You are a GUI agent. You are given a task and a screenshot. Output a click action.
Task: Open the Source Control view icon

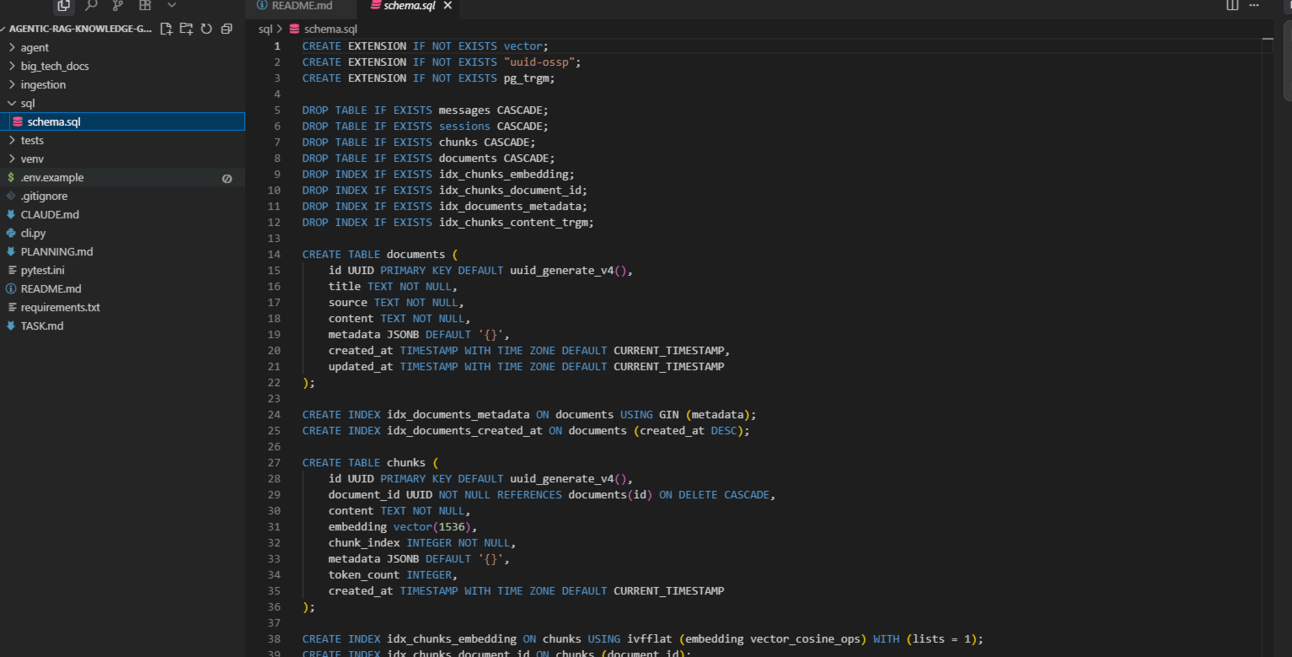[118, 6]
